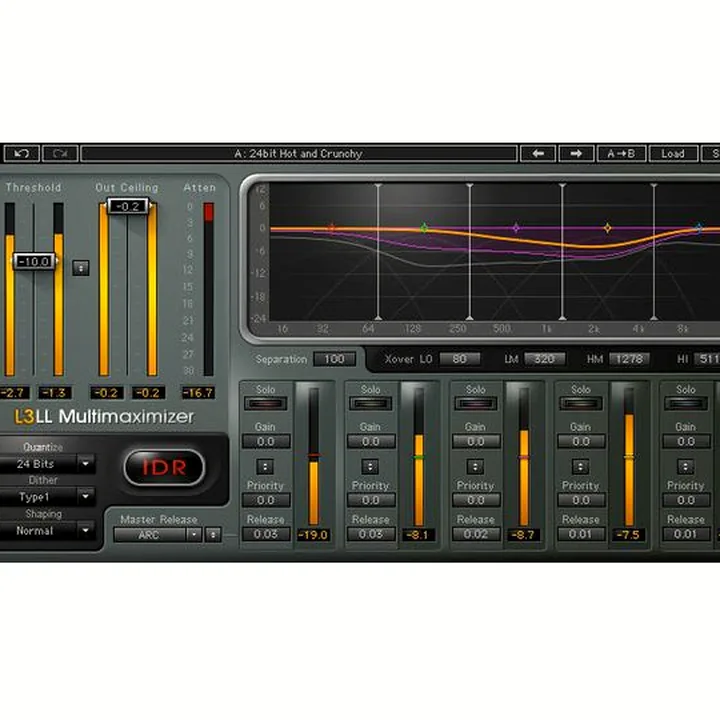Go to previous preset with left arrow
This screenshot has height=720, width=720.
[538, 154]
